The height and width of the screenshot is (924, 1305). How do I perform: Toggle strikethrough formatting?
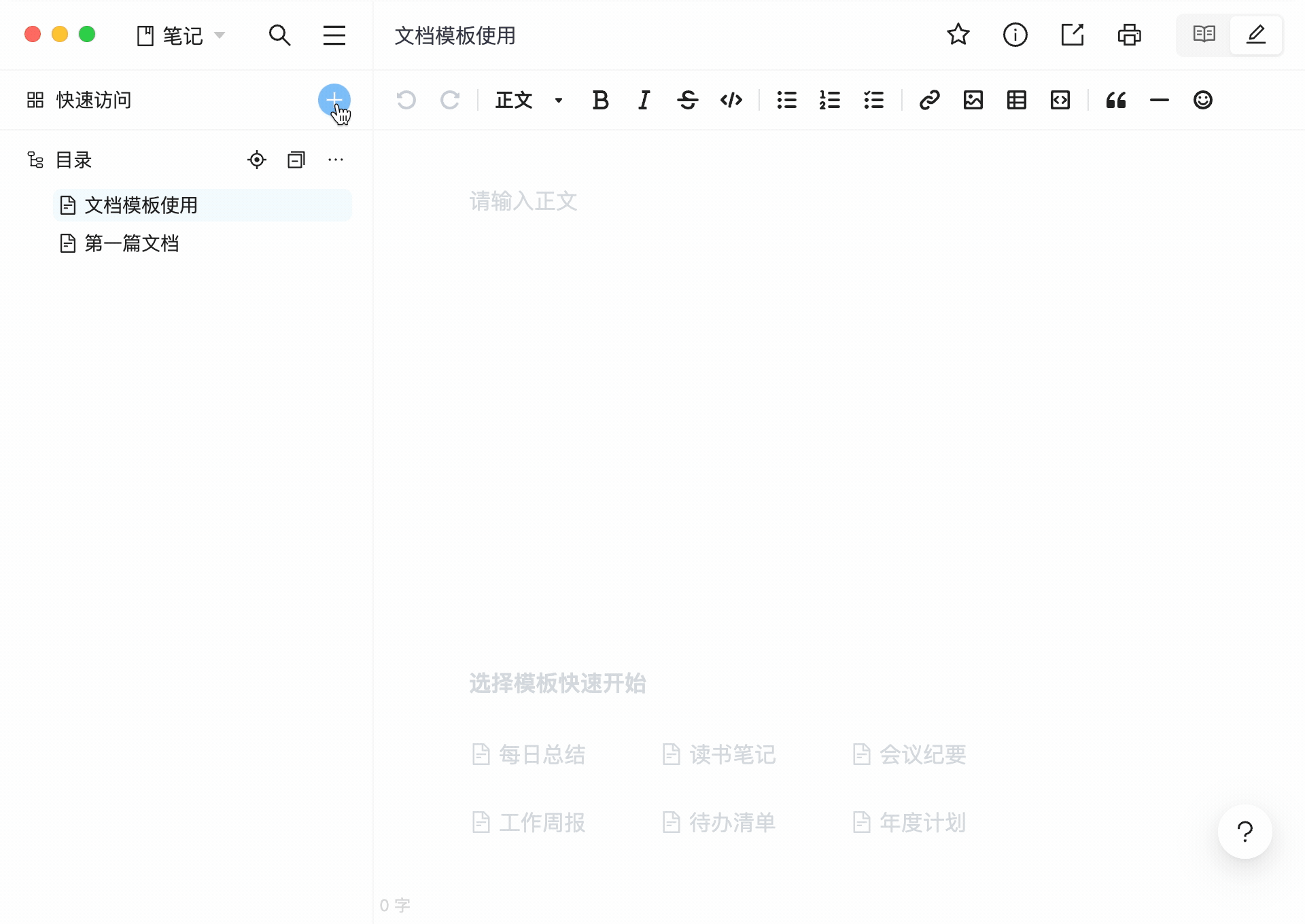coord(688,101)
